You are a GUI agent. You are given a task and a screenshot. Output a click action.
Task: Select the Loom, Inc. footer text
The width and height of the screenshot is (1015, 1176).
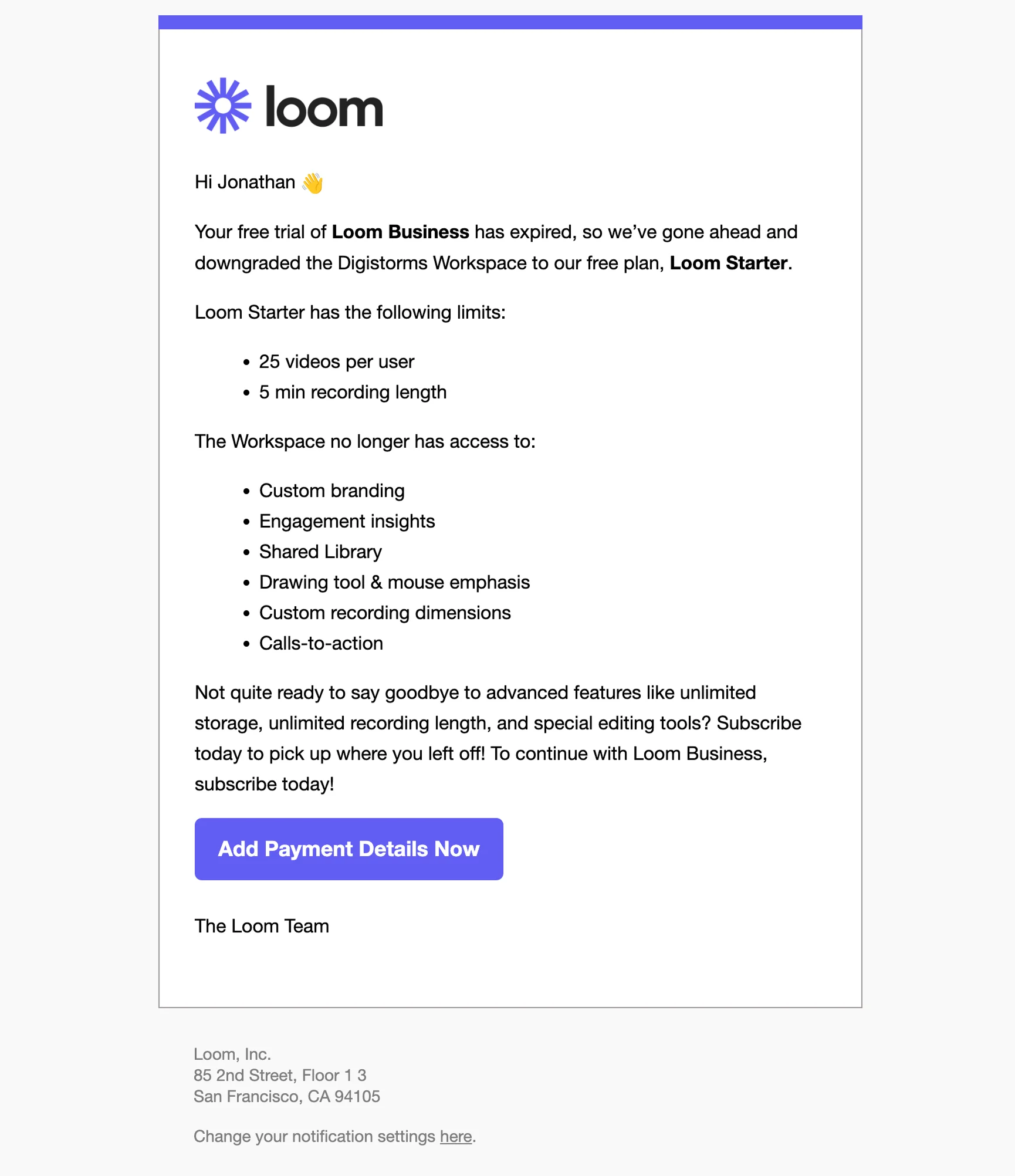coord(232,1054)
